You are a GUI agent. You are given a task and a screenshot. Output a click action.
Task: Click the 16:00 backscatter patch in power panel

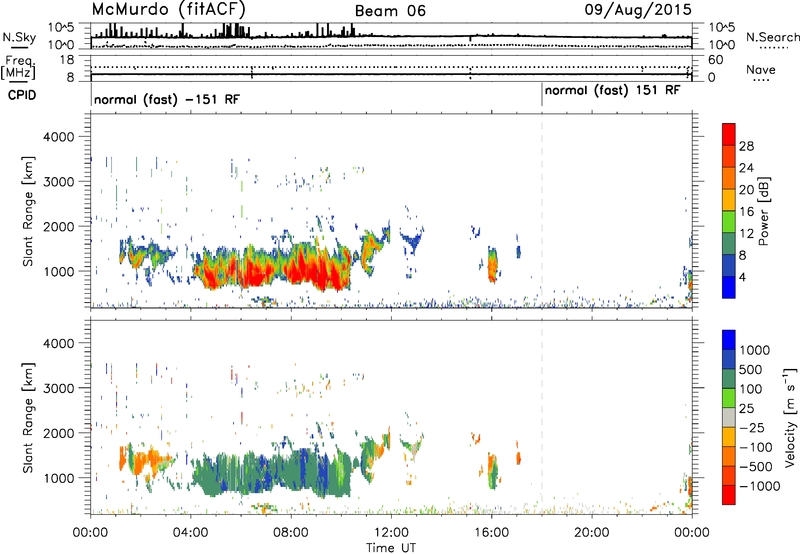click(492, 265)
